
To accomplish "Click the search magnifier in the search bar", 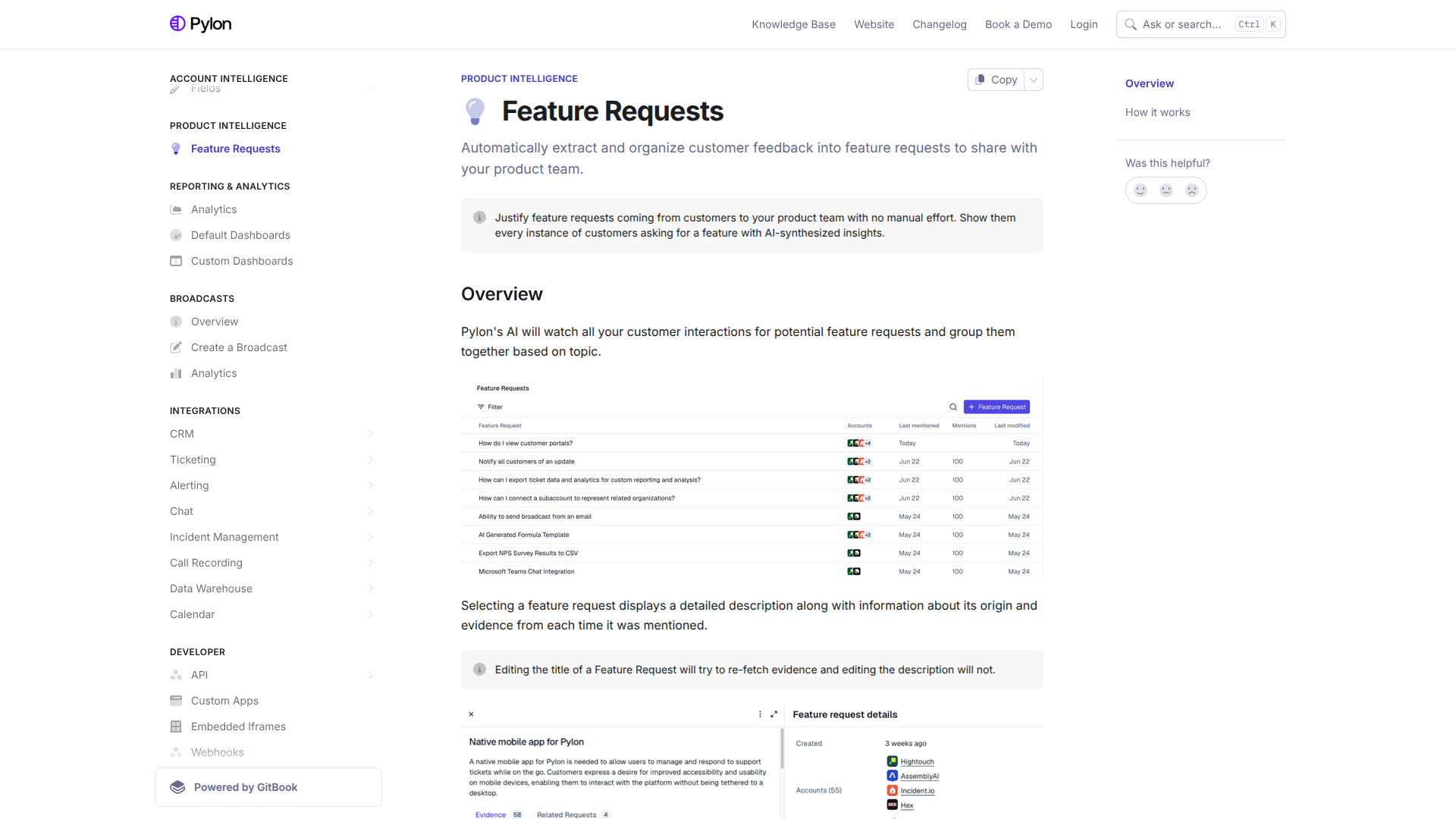I will coord(1130,24).
